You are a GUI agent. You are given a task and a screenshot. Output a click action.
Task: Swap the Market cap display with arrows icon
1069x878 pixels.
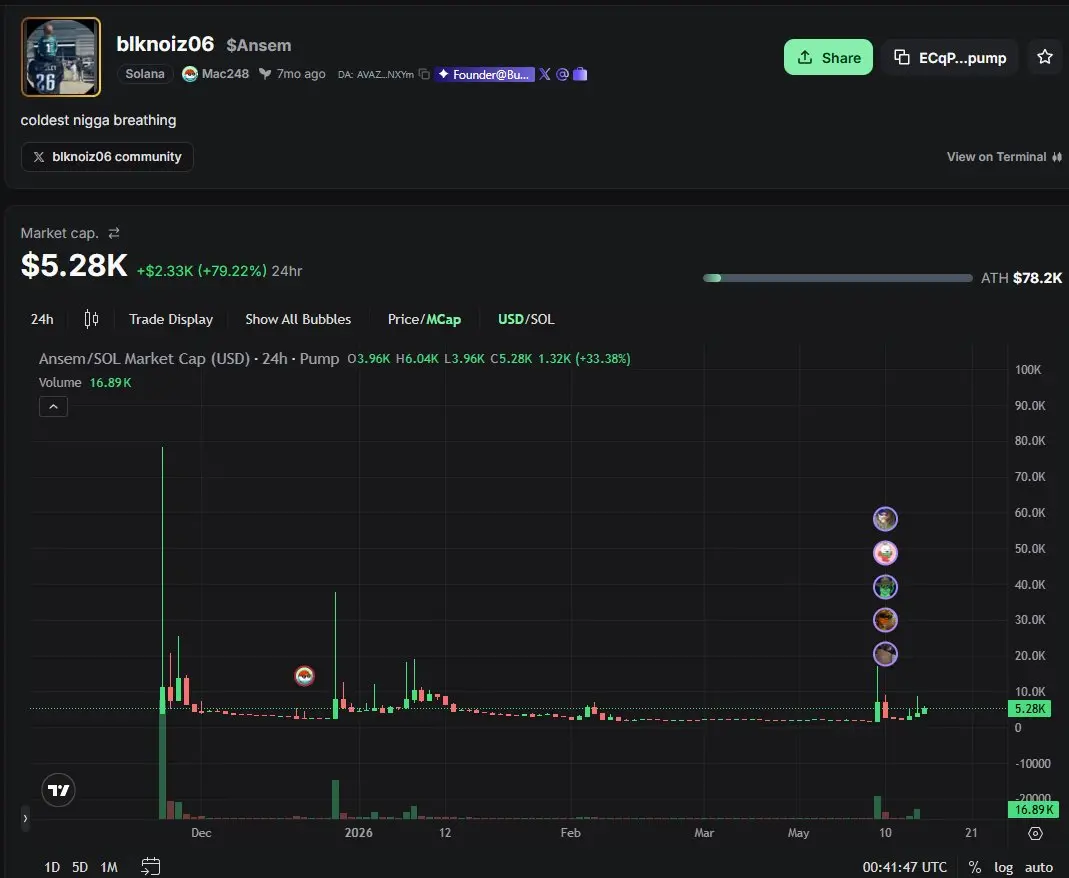coord(114,233)
